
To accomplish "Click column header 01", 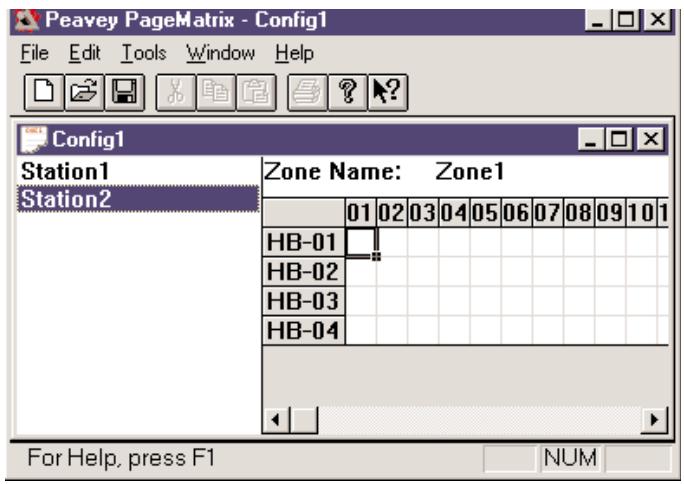I will (x=361, y=213).
